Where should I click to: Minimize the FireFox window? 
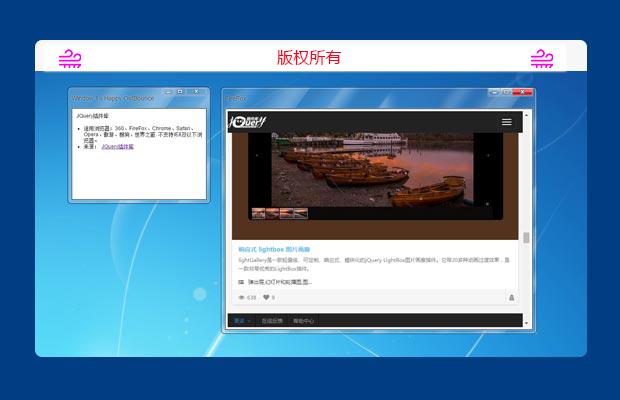coord(494,92)
